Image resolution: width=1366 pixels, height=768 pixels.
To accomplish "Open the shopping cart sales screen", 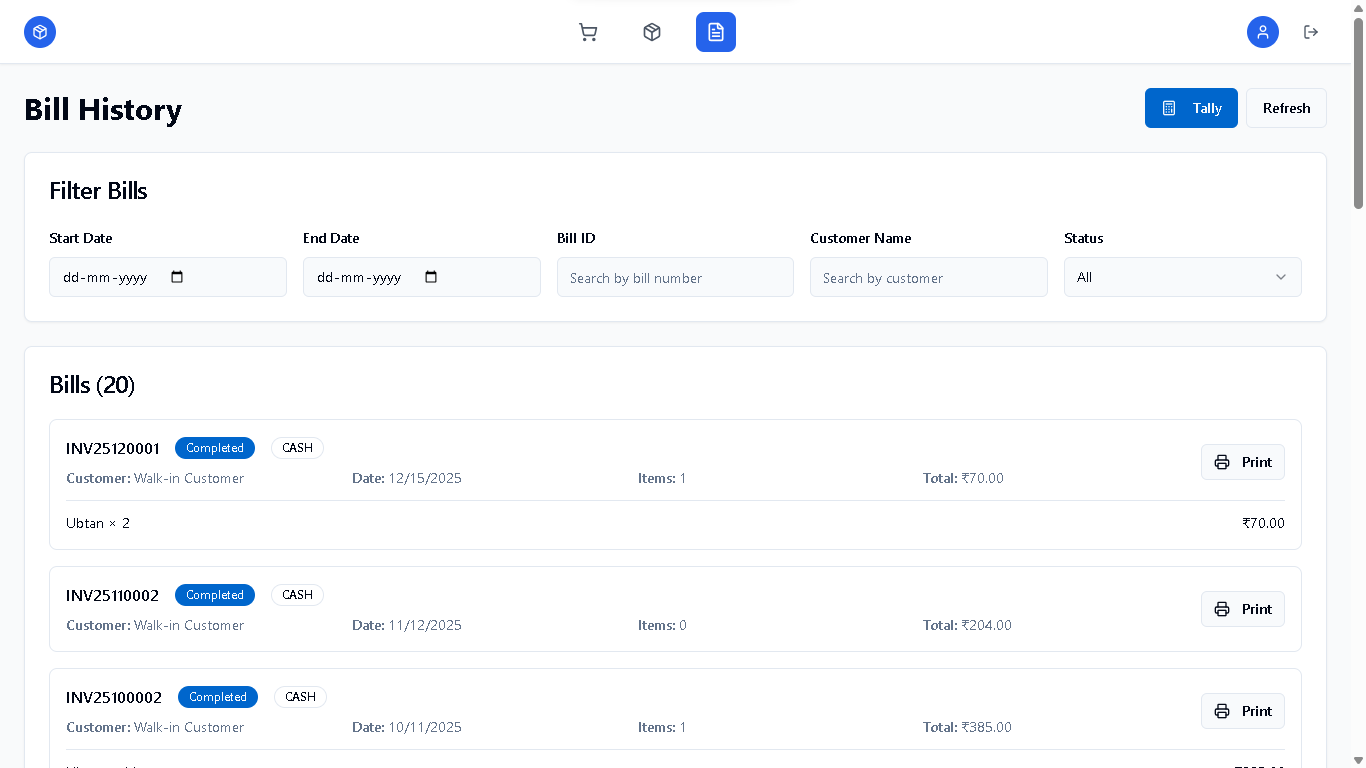I will [x=588, y=32].
